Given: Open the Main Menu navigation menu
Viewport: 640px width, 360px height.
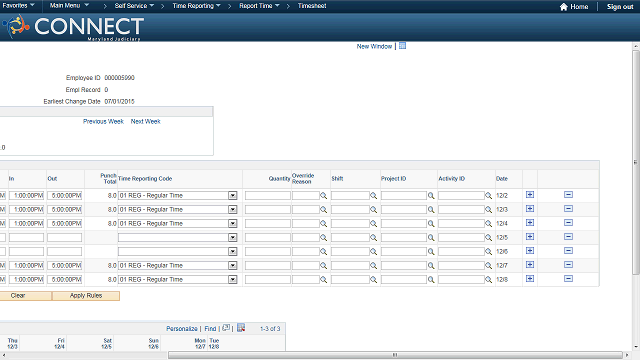Looking at the screenshot, I should (69, 6).
